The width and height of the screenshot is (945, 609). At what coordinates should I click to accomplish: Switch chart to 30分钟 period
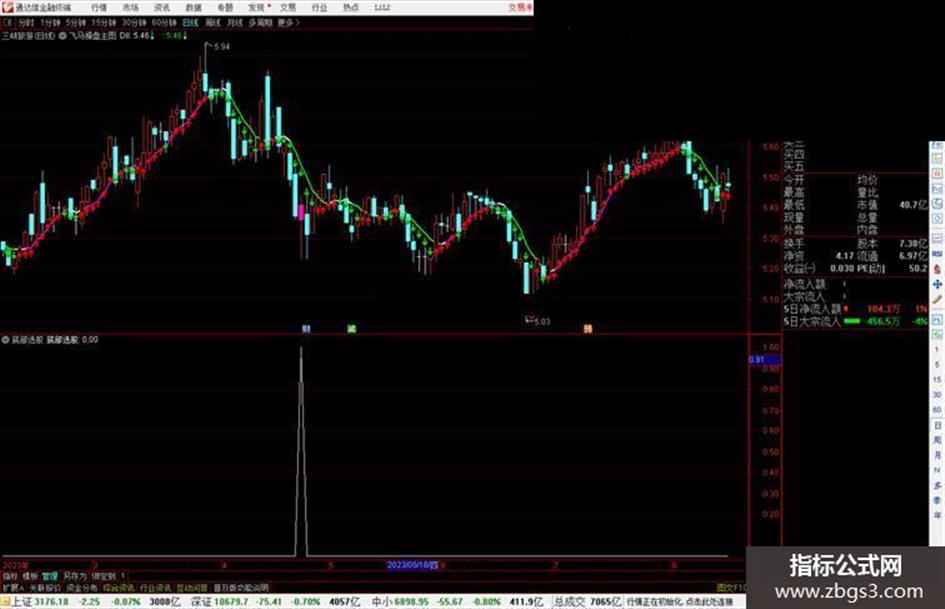coord(134,22)
